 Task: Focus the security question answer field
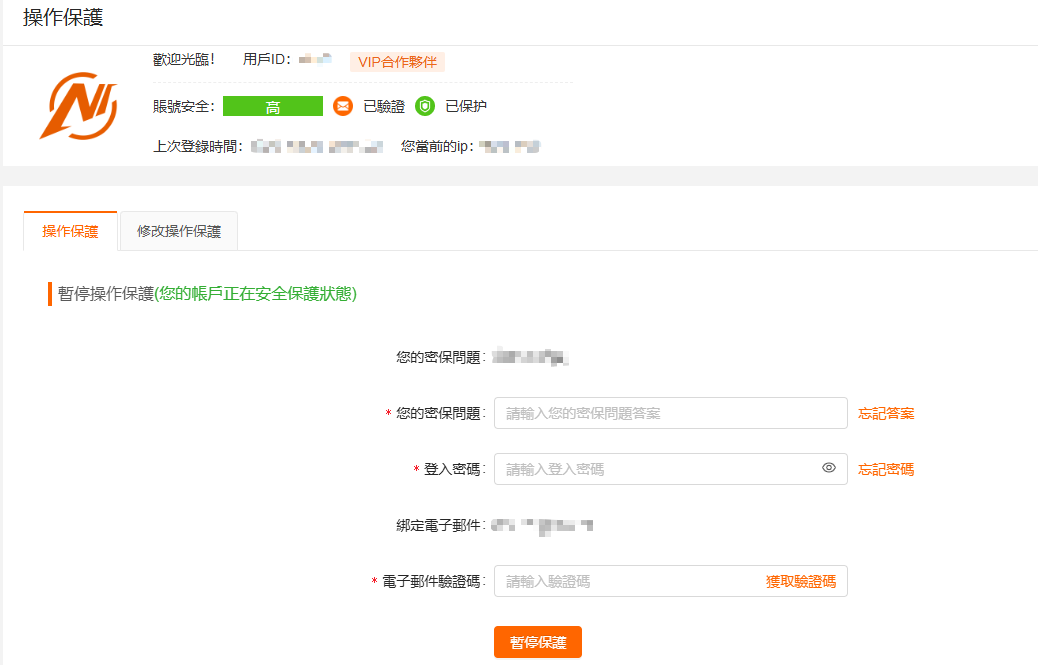[x=671, y=413]
